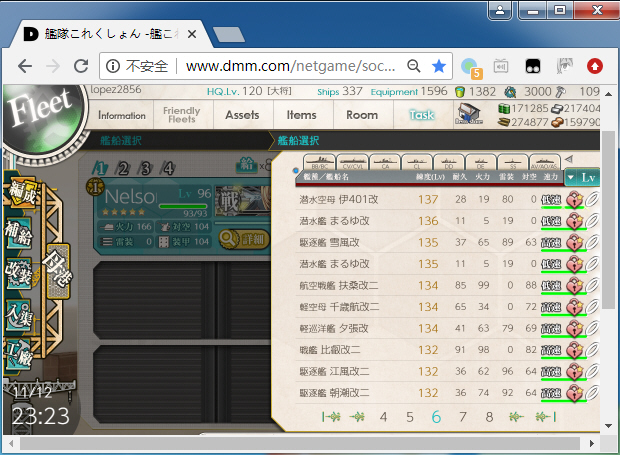This screenshot has width=620, height=455.
Task: Bookmark this page with star icon
Action: coord(439,66)
